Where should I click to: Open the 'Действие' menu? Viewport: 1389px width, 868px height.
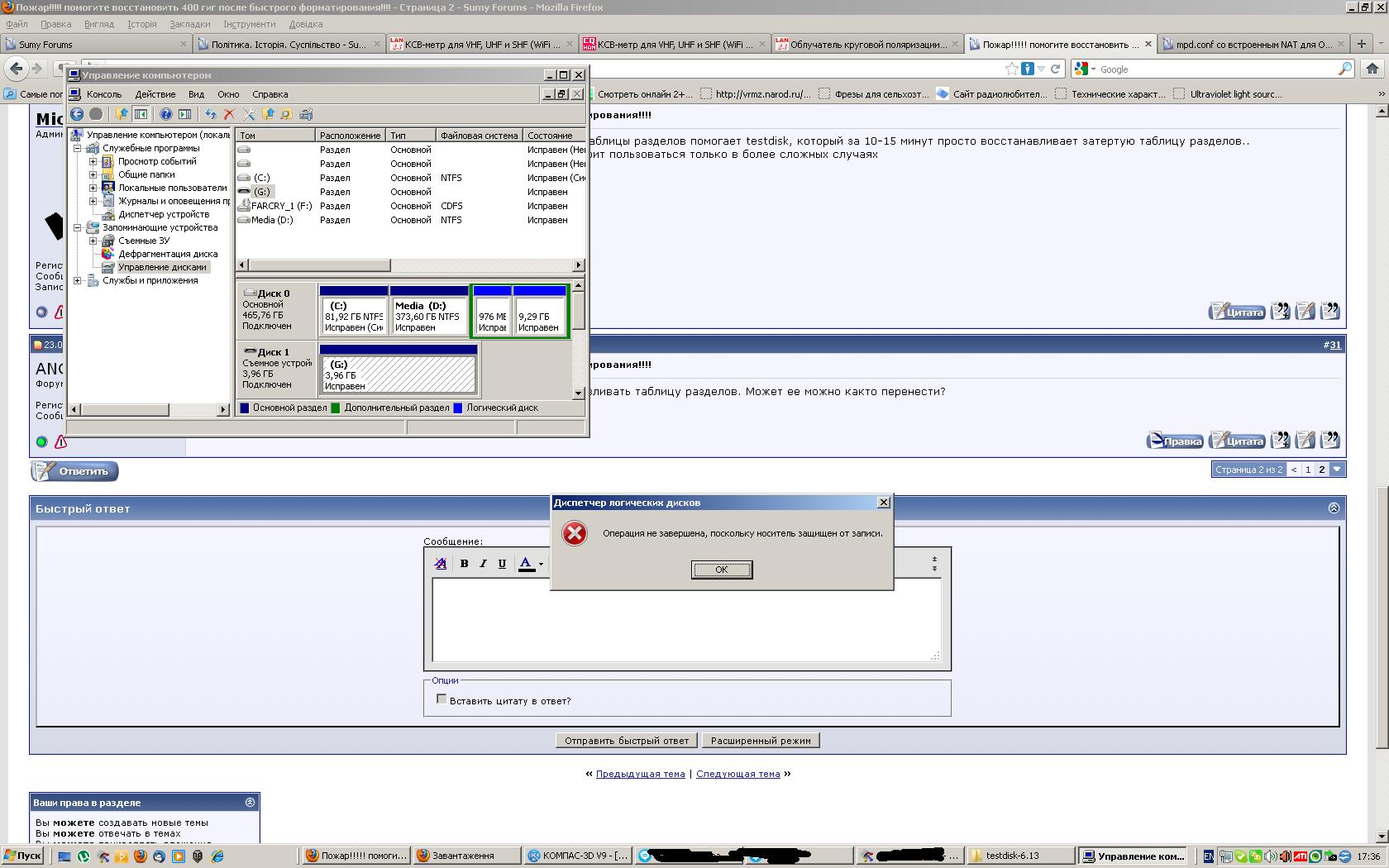(155, 94)
